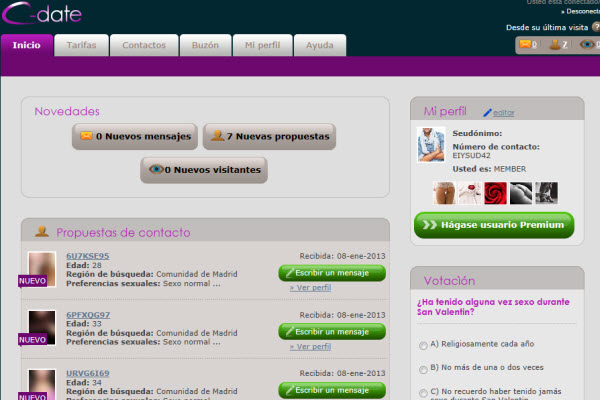Image resolution: width=600 pixels, height=400 pixels.
Task: Open the fifth black-and-white gallery thumbnail
Action: (x=546, y=193)
